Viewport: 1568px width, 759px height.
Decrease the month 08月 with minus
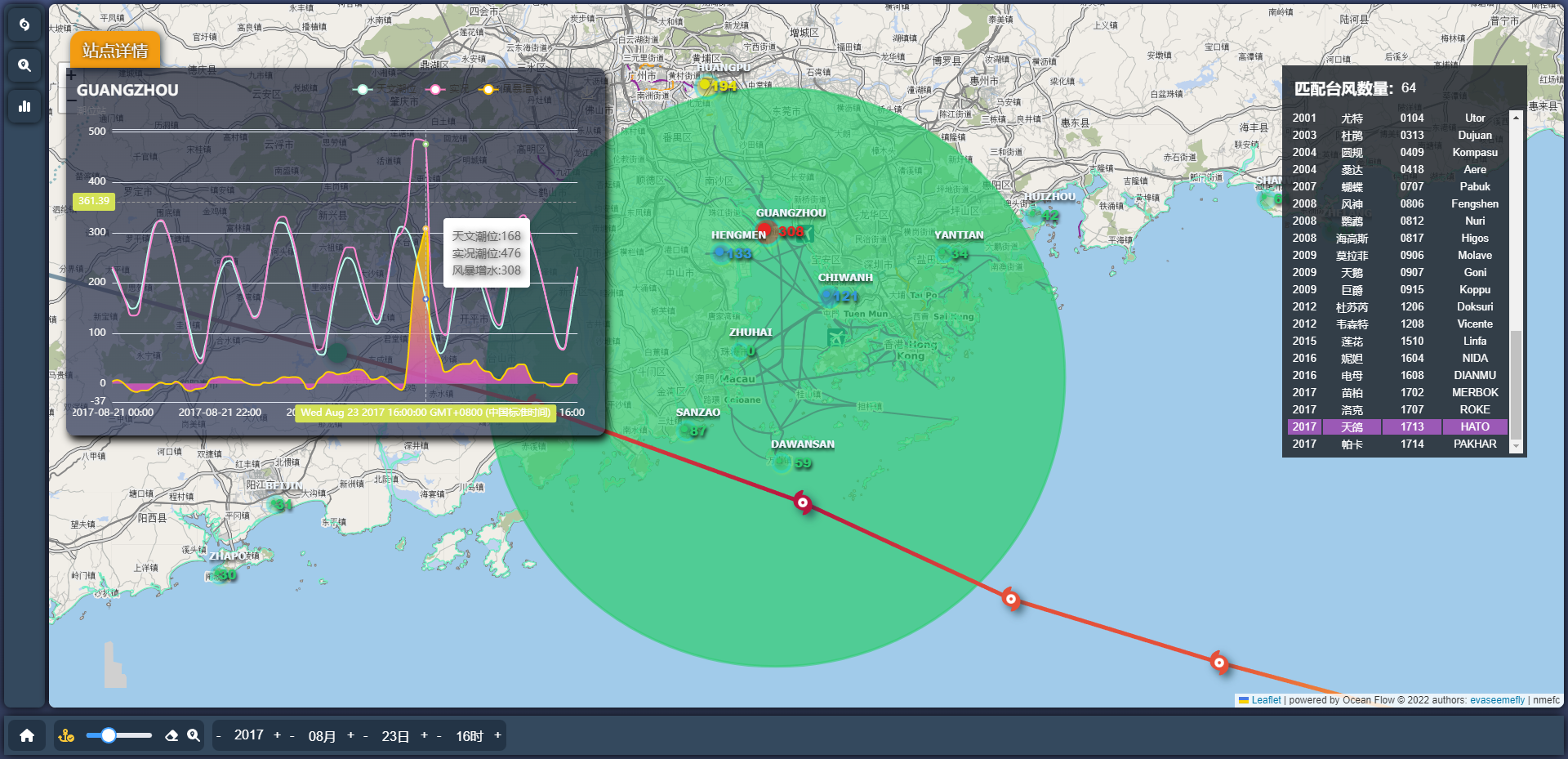click(x=292, y=735)
